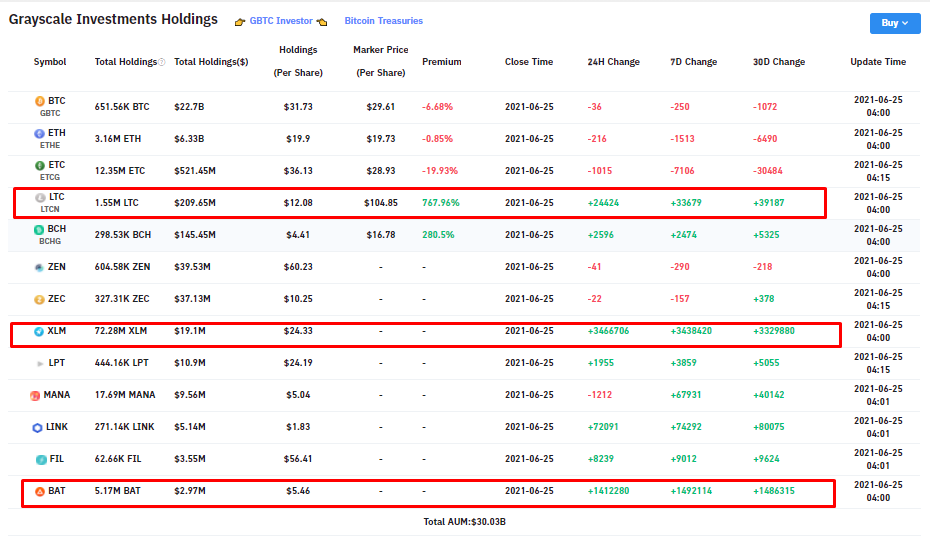Select the Total AUM:$30.03B footer text
930x538 pixels.
coord(464,522)
